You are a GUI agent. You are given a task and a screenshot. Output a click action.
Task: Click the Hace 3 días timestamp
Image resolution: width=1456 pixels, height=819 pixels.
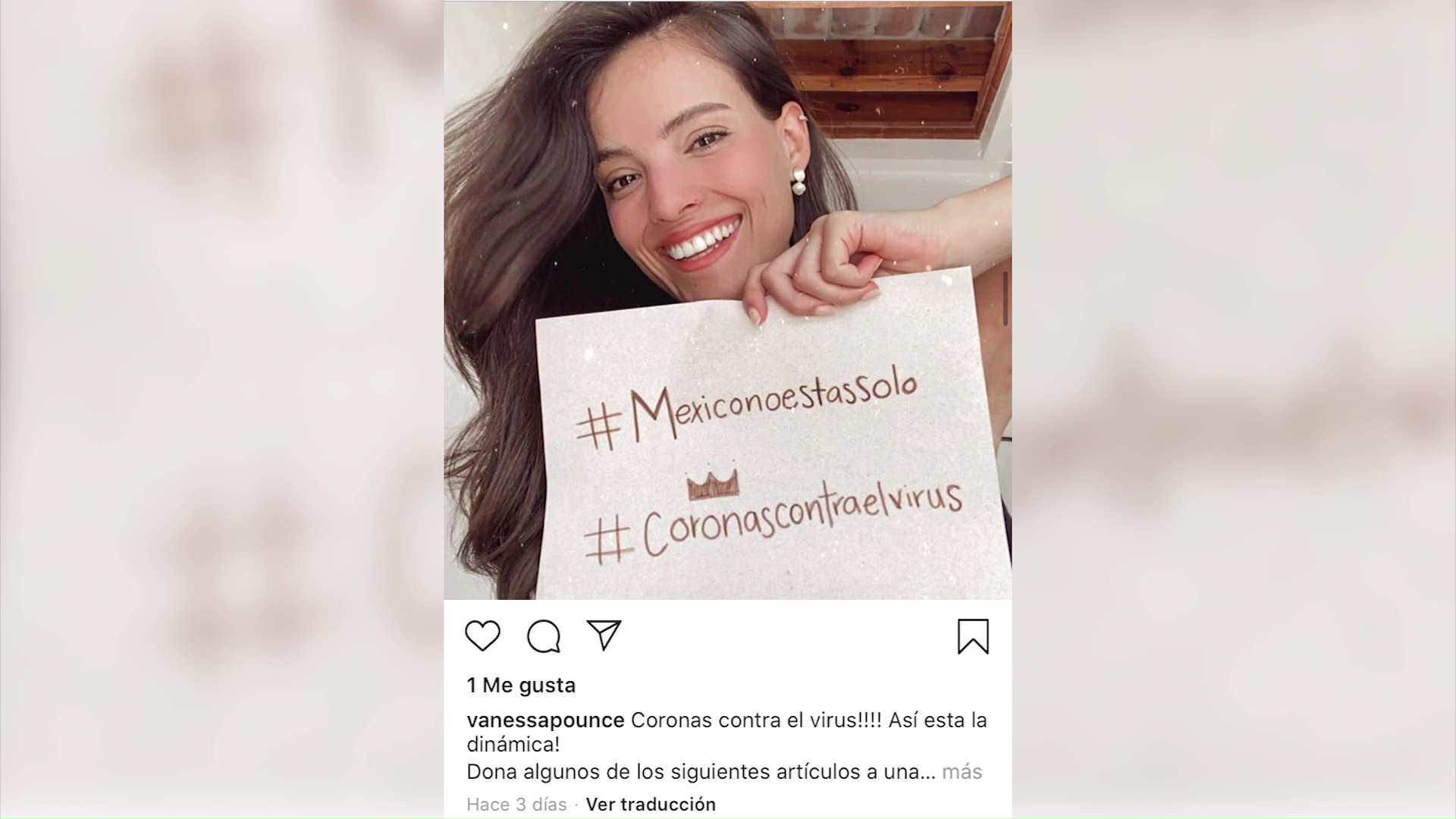coord(516,804)
